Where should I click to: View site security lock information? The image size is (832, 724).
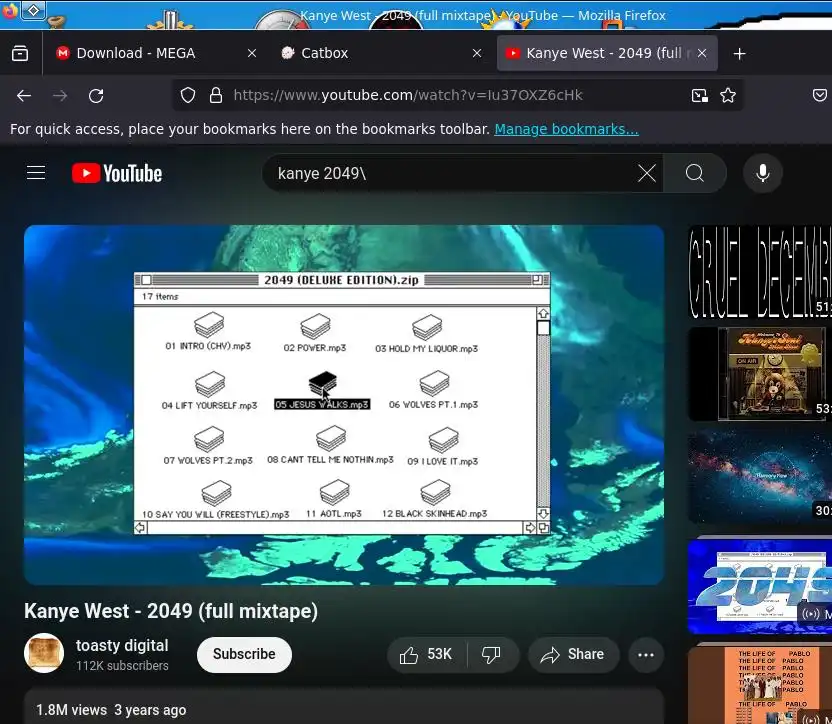(215, 96)
